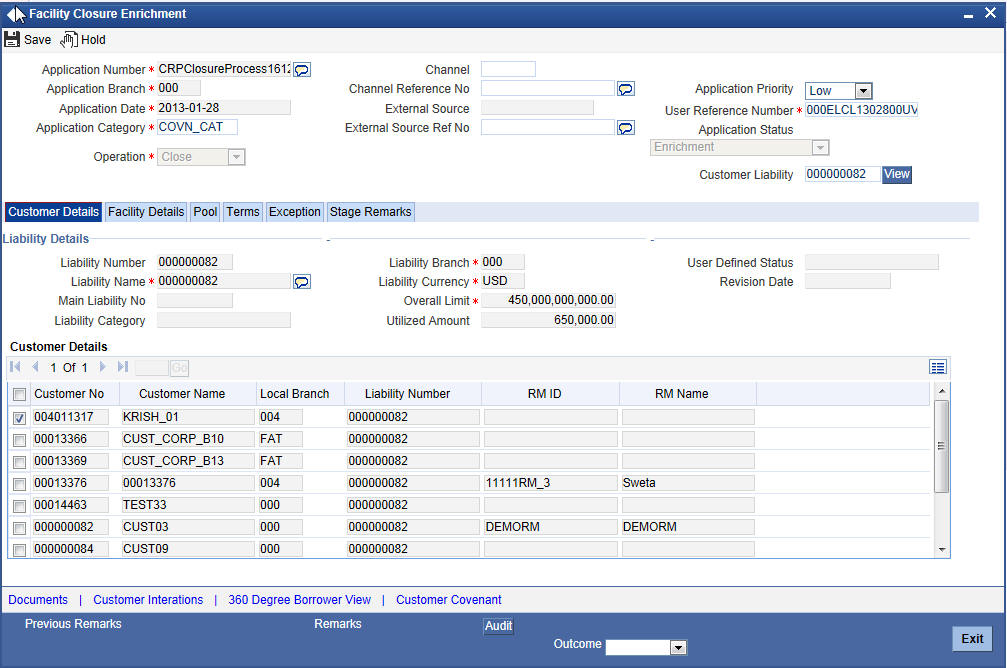
Task: Click RM Name cell Sweta
Action: 688,483
